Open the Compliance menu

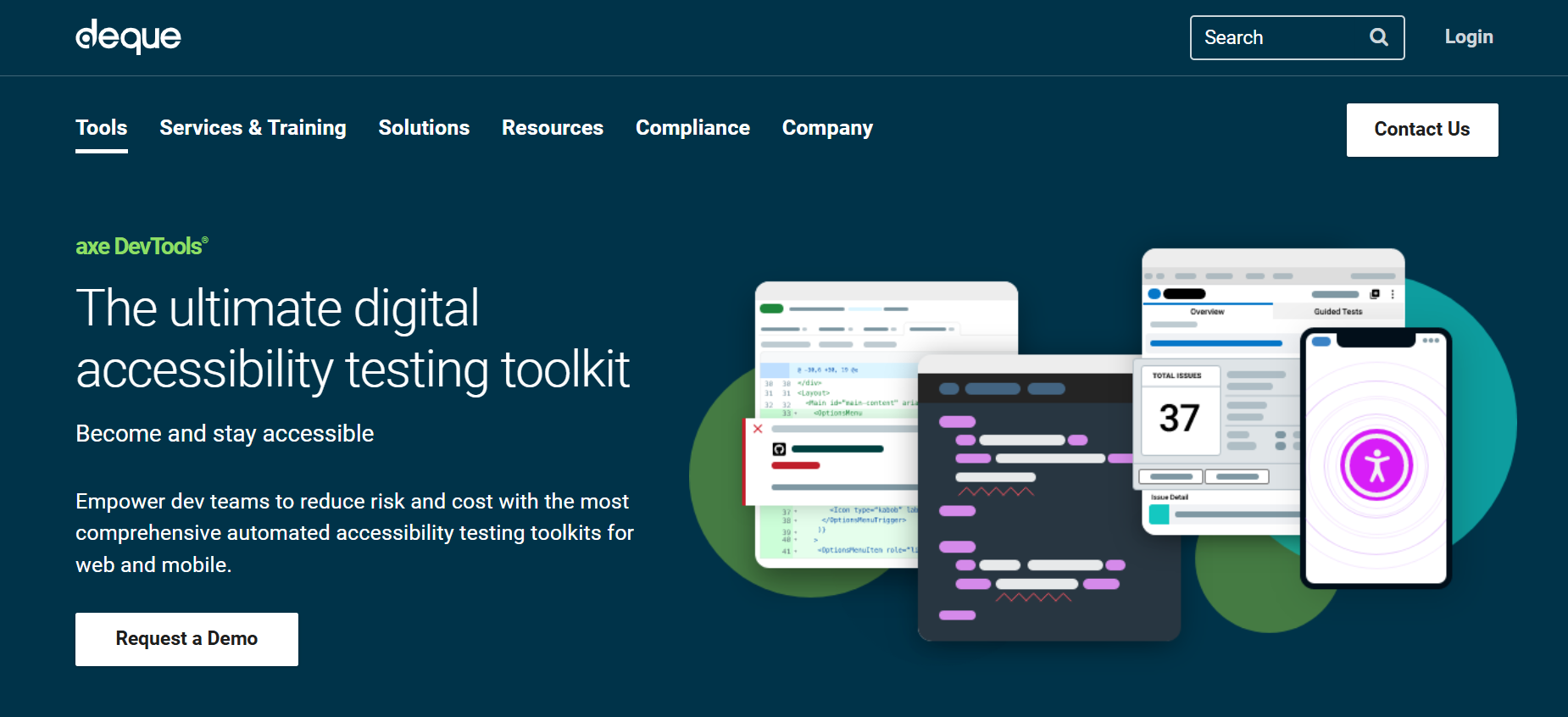click(x=692, y=128)
